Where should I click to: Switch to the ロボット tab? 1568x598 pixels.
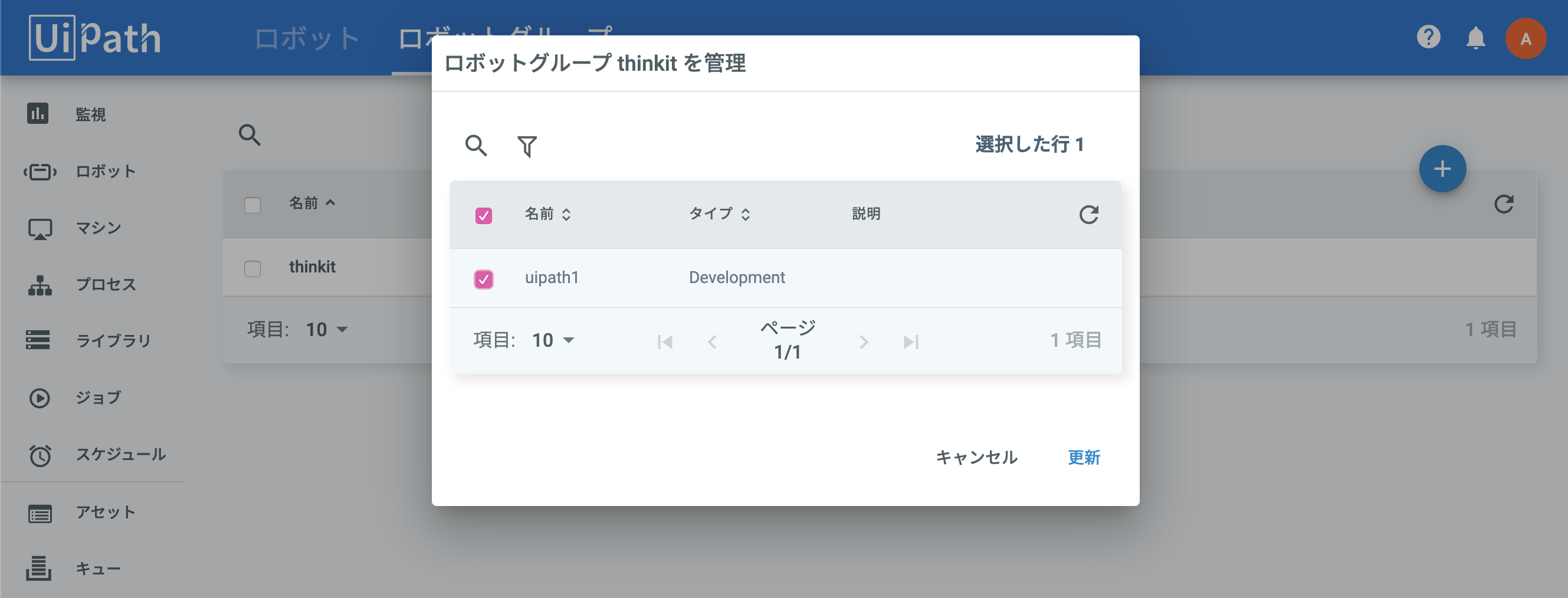tap(307, 38)
